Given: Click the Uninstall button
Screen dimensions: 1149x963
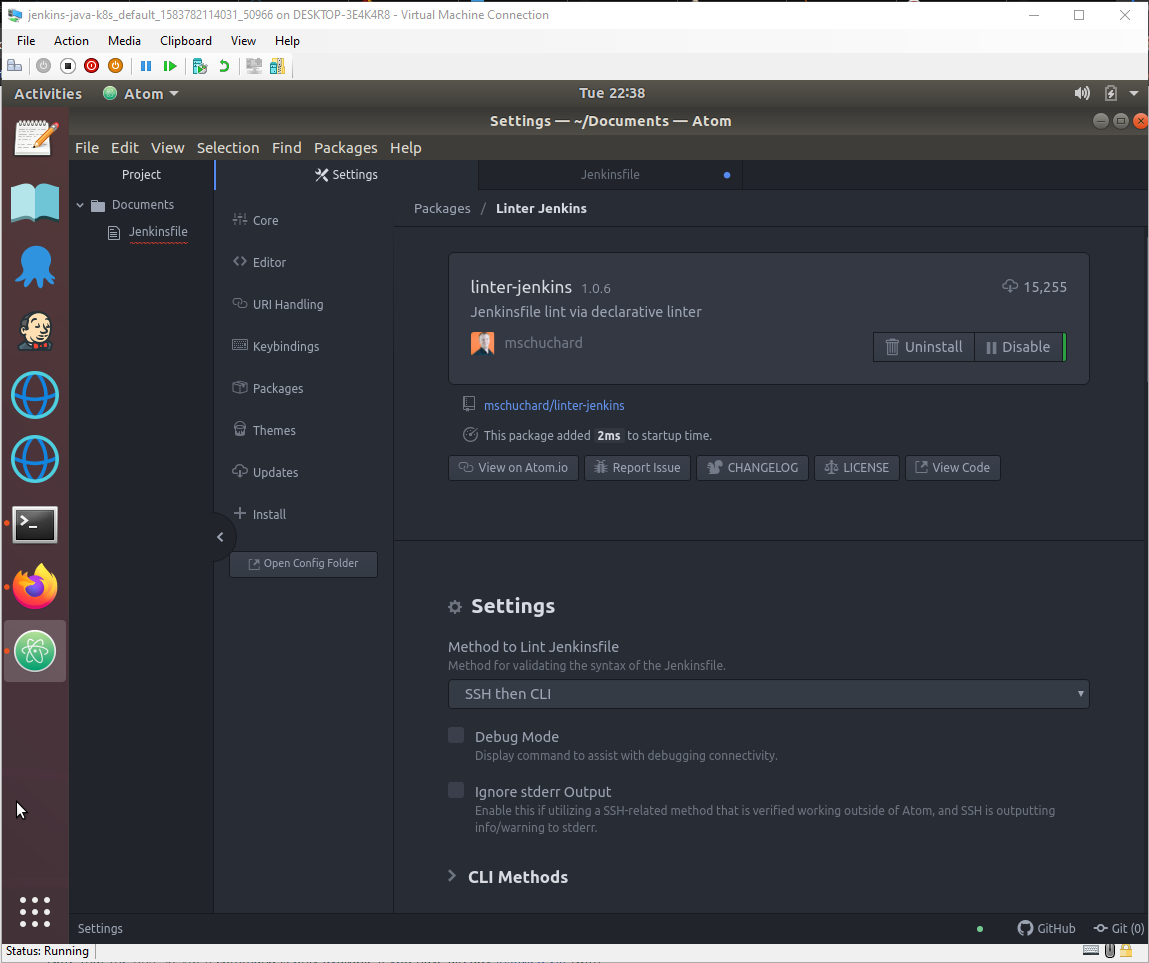Looking at the screenshot, I should pos(923,347).
